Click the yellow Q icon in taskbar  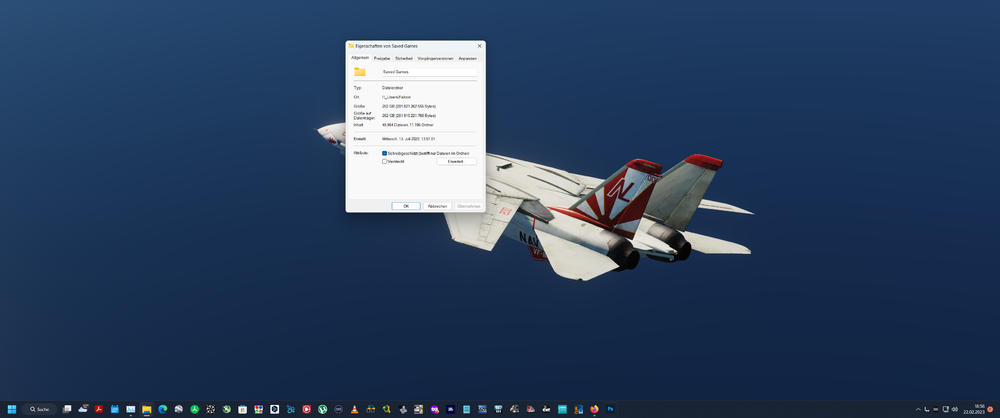(386, 409)
